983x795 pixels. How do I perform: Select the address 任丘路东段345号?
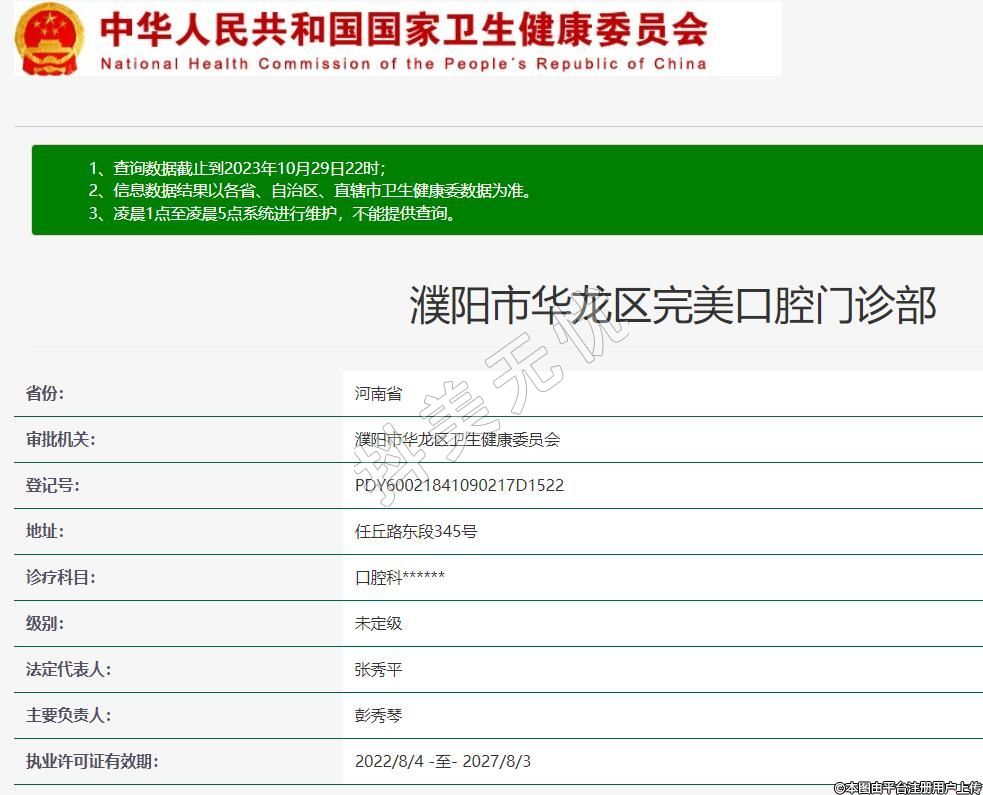pos(416,531)
